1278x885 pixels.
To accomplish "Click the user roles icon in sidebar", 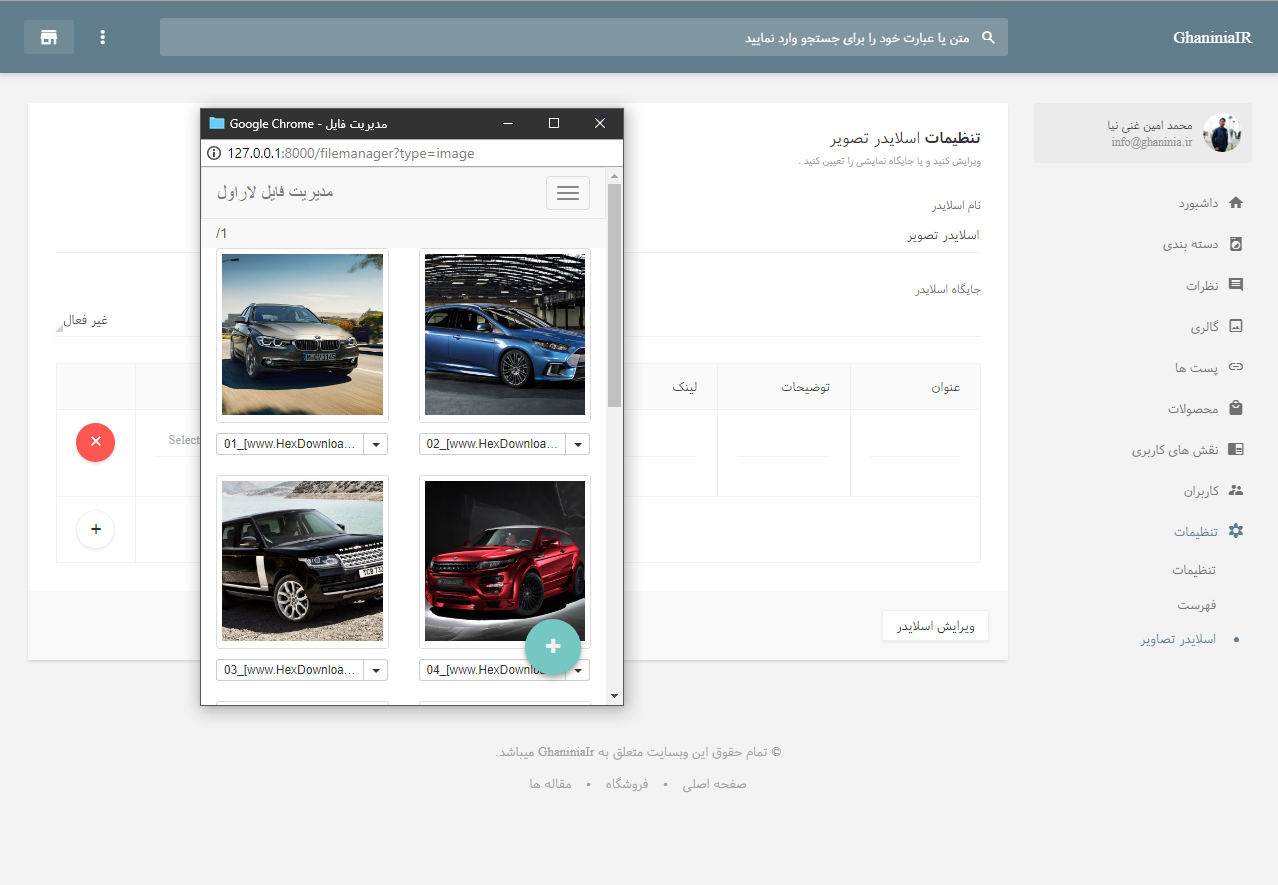I will click(1235, 449).
